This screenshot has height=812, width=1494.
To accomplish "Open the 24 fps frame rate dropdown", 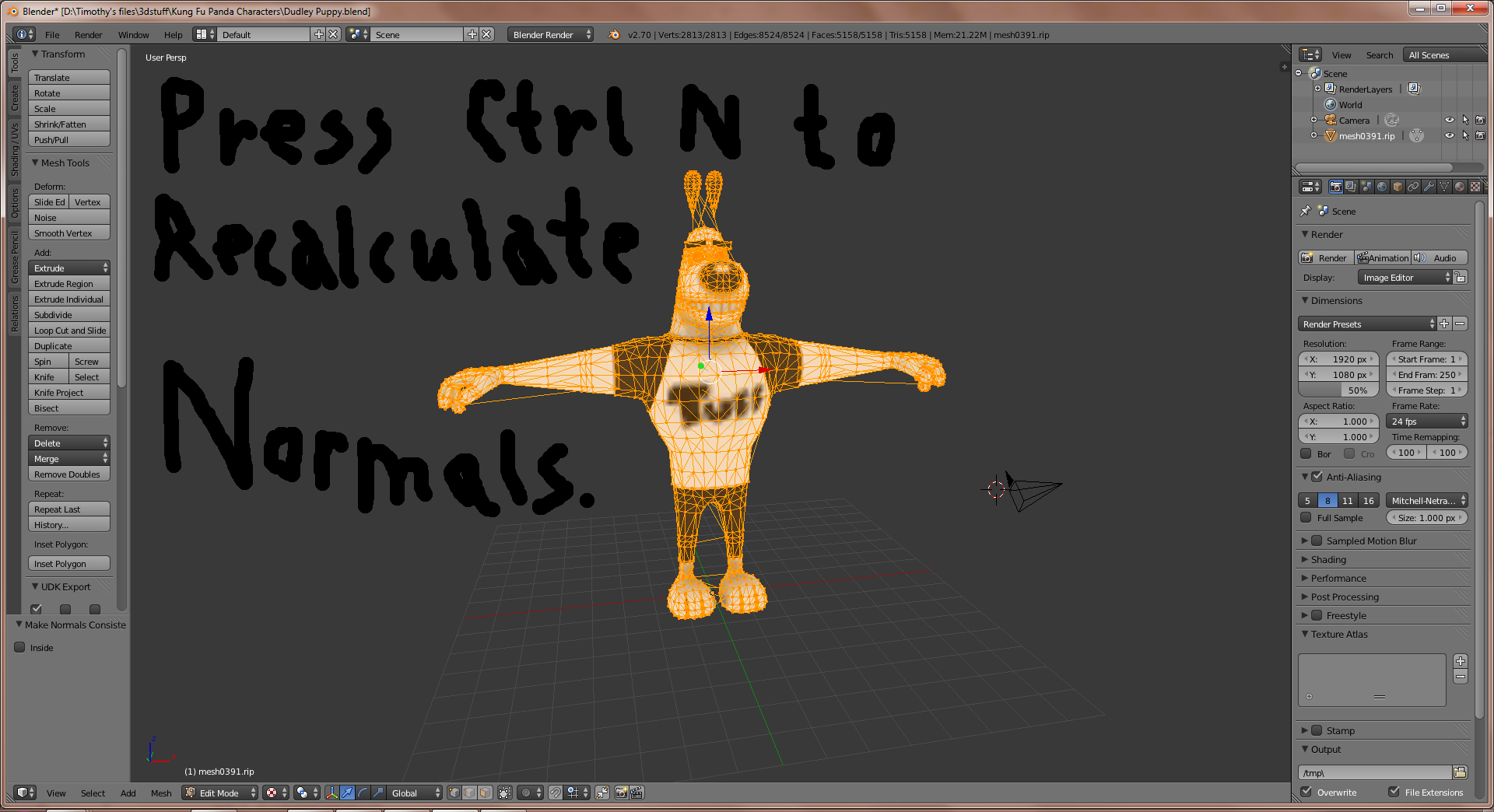I will point(1426,421).
